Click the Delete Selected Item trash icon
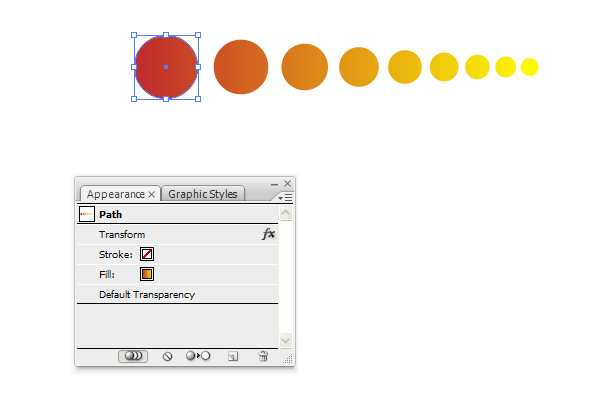 click(263, 356)
